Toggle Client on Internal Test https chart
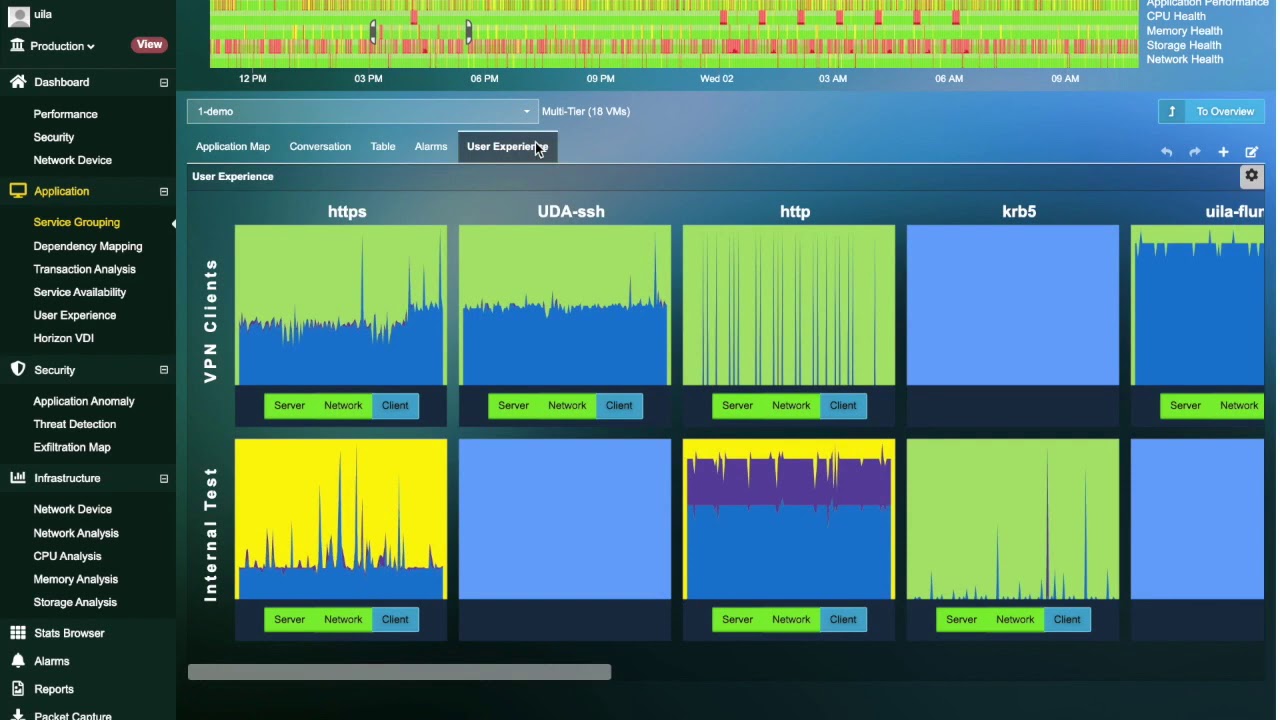This screenshot has height=720, width=1280. click(x=395, y=619)
